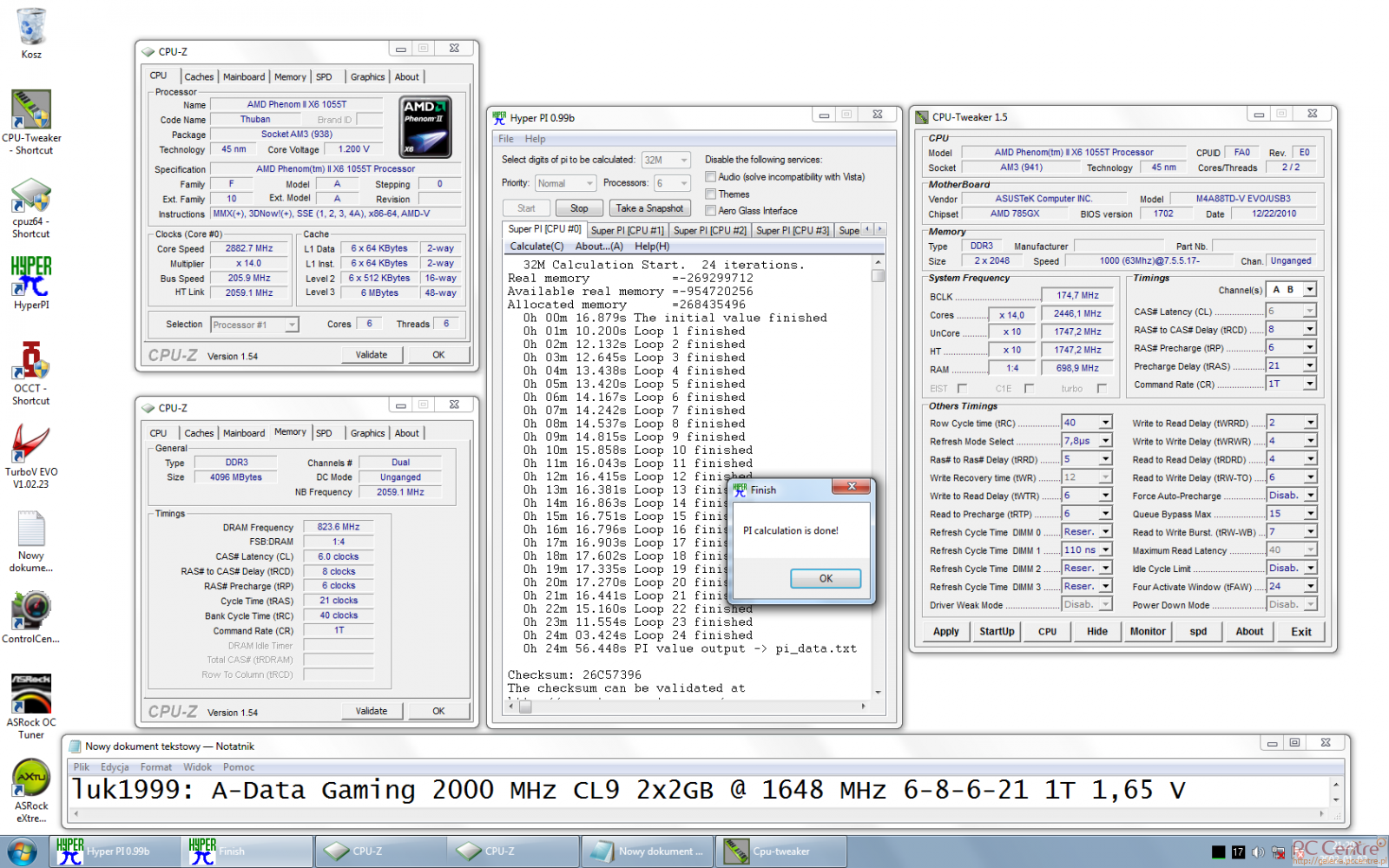Image resolution: width=1389 pixels, height=868 pixels.
Task: Switch to the Mainboard tab in top CPU-Z
Action: (x=244, y=77)
